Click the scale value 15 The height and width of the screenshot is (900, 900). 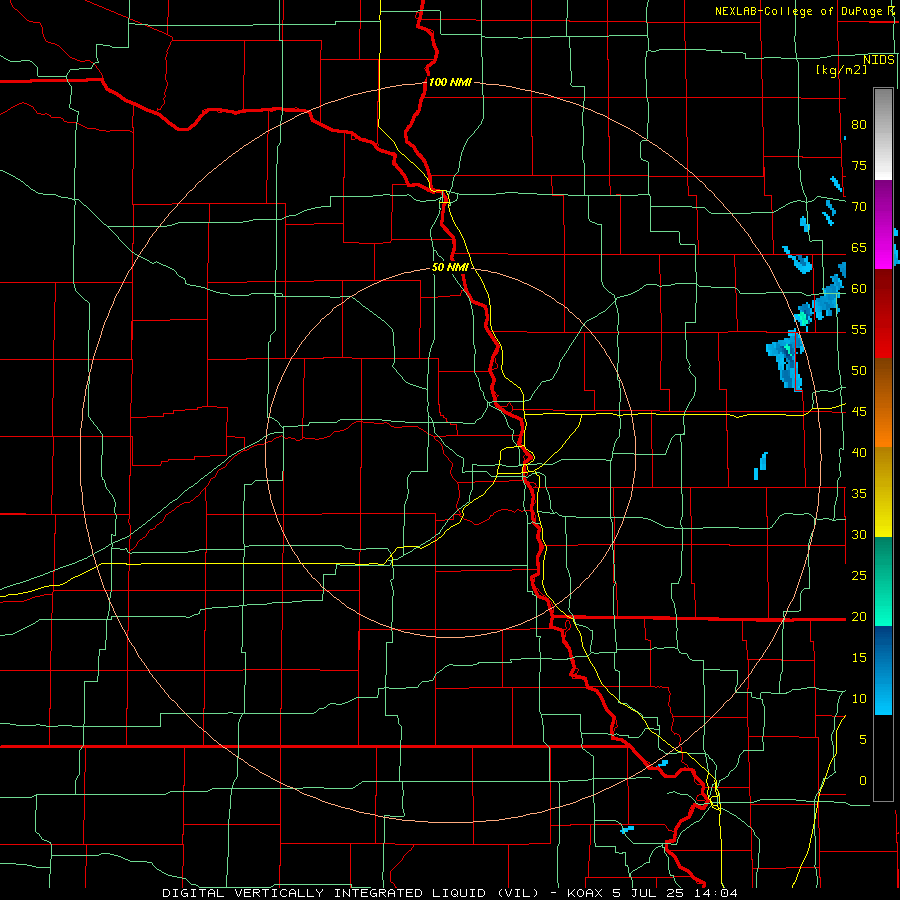coord(859,657)
